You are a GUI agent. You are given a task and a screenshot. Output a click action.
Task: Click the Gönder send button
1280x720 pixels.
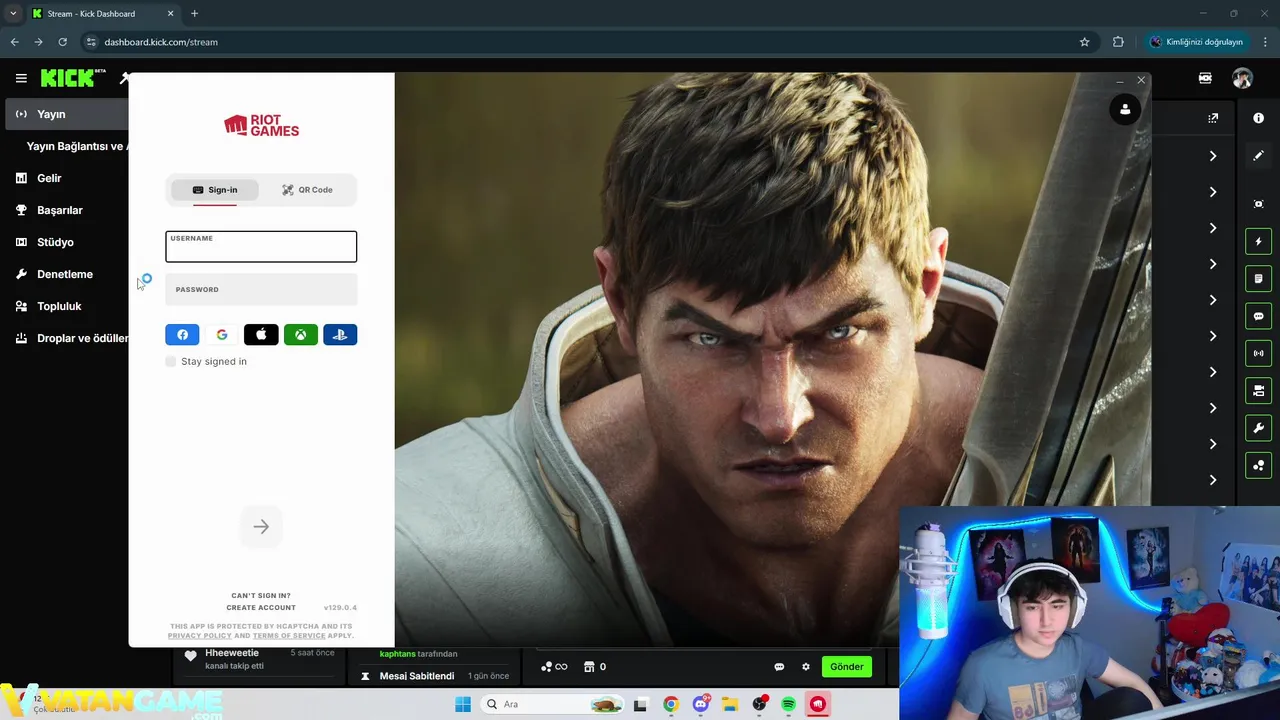click(846, 667)
